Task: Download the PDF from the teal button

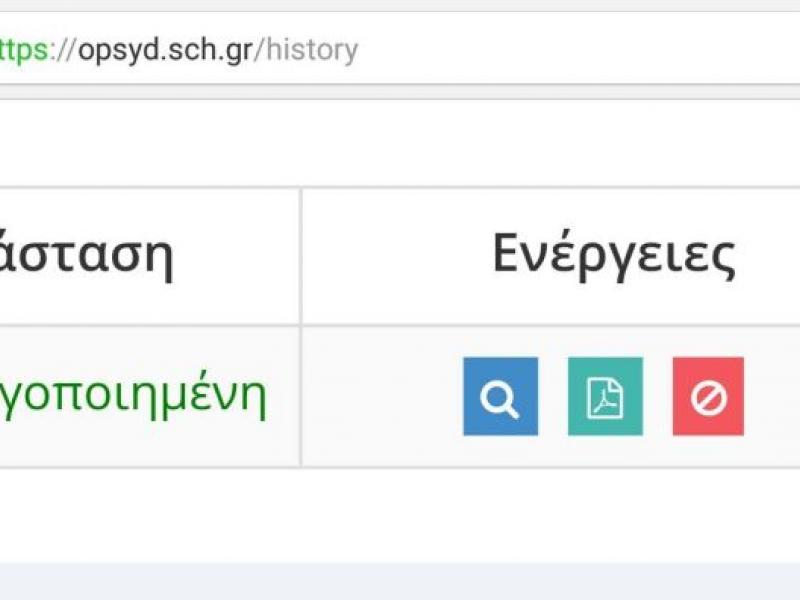Action: coord(607,396)
